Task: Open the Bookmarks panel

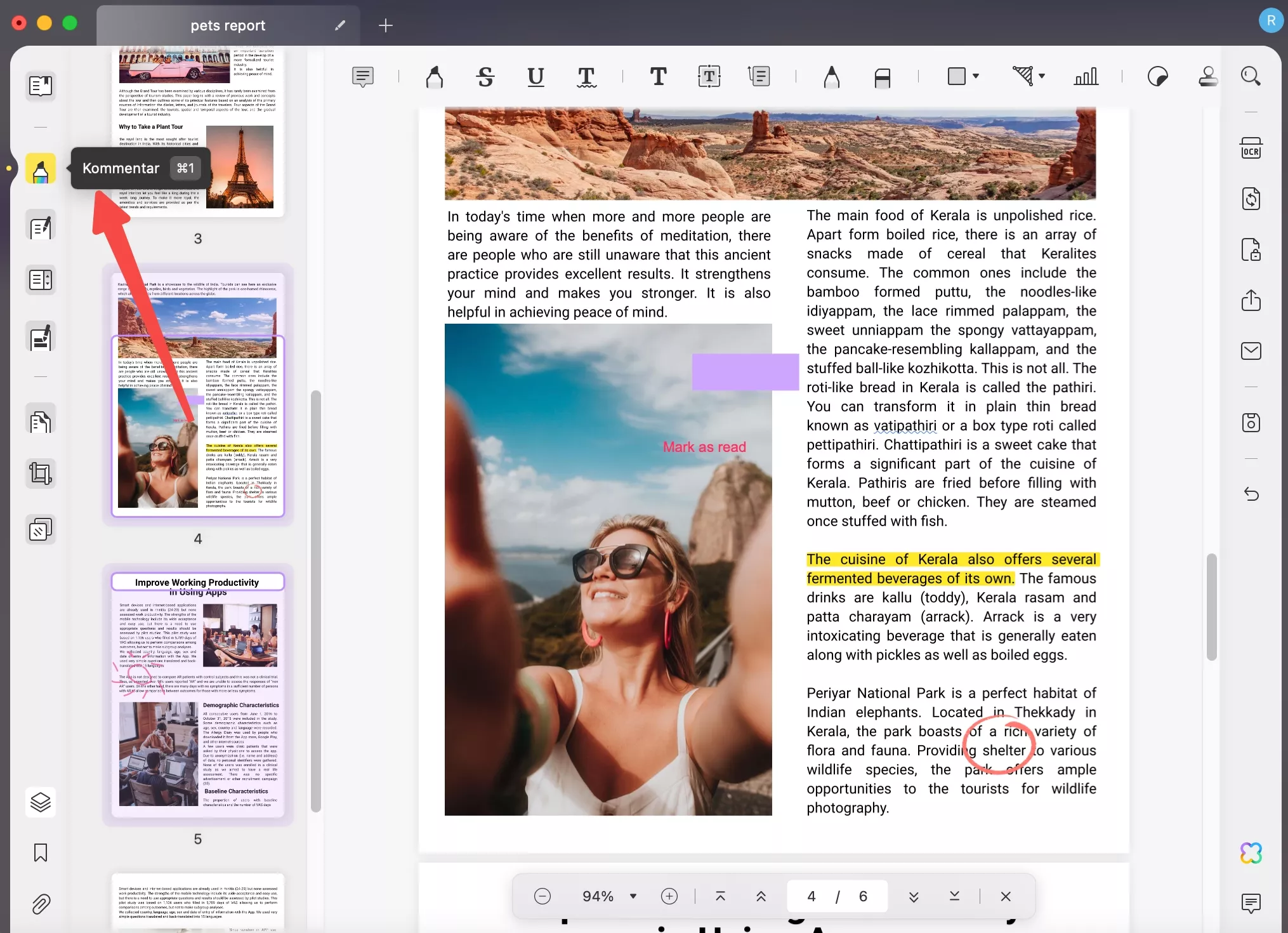Action: tap(41, 853)
